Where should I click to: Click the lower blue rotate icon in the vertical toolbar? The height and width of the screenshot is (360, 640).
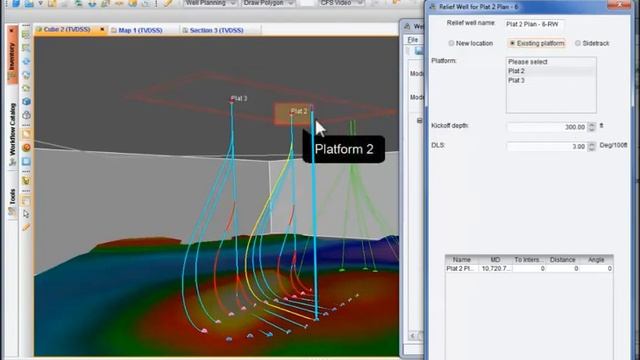[x=26, y=75]
